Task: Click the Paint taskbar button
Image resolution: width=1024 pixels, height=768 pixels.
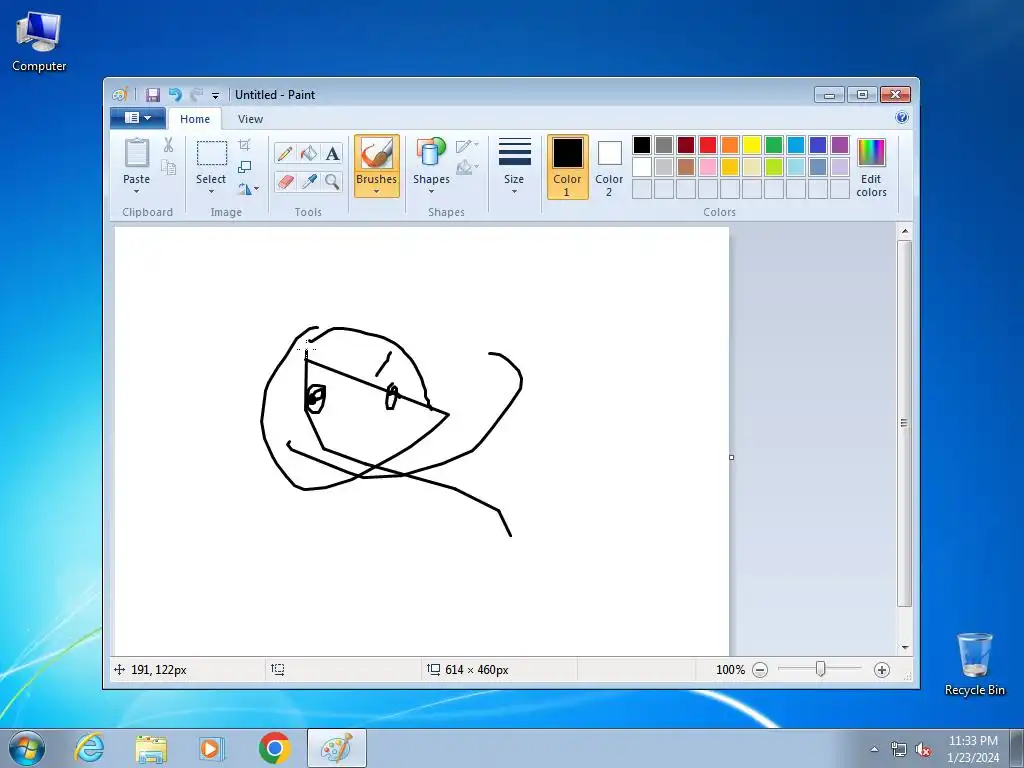Action: 336,748
